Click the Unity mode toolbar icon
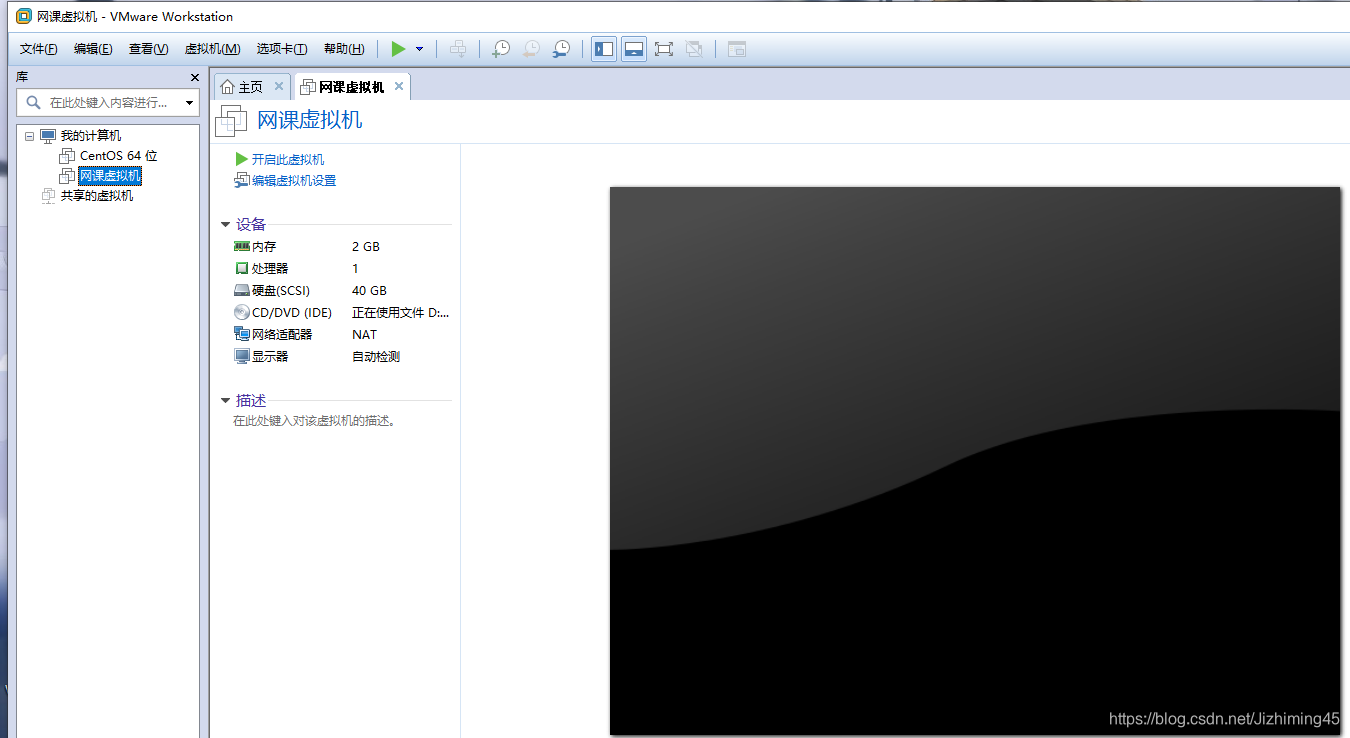This screenshot has width=1350, height=738. pos(694,49)
